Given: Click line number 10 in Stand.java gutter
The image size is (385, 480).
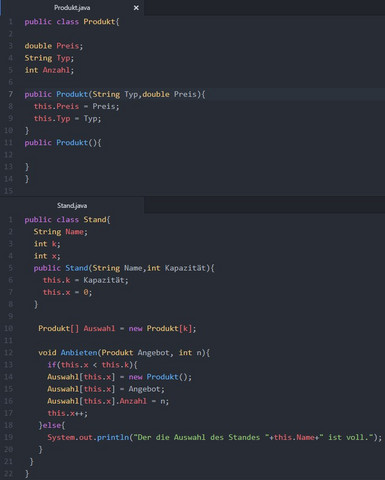Looking at the screenshot, I should tap(8, 328).
